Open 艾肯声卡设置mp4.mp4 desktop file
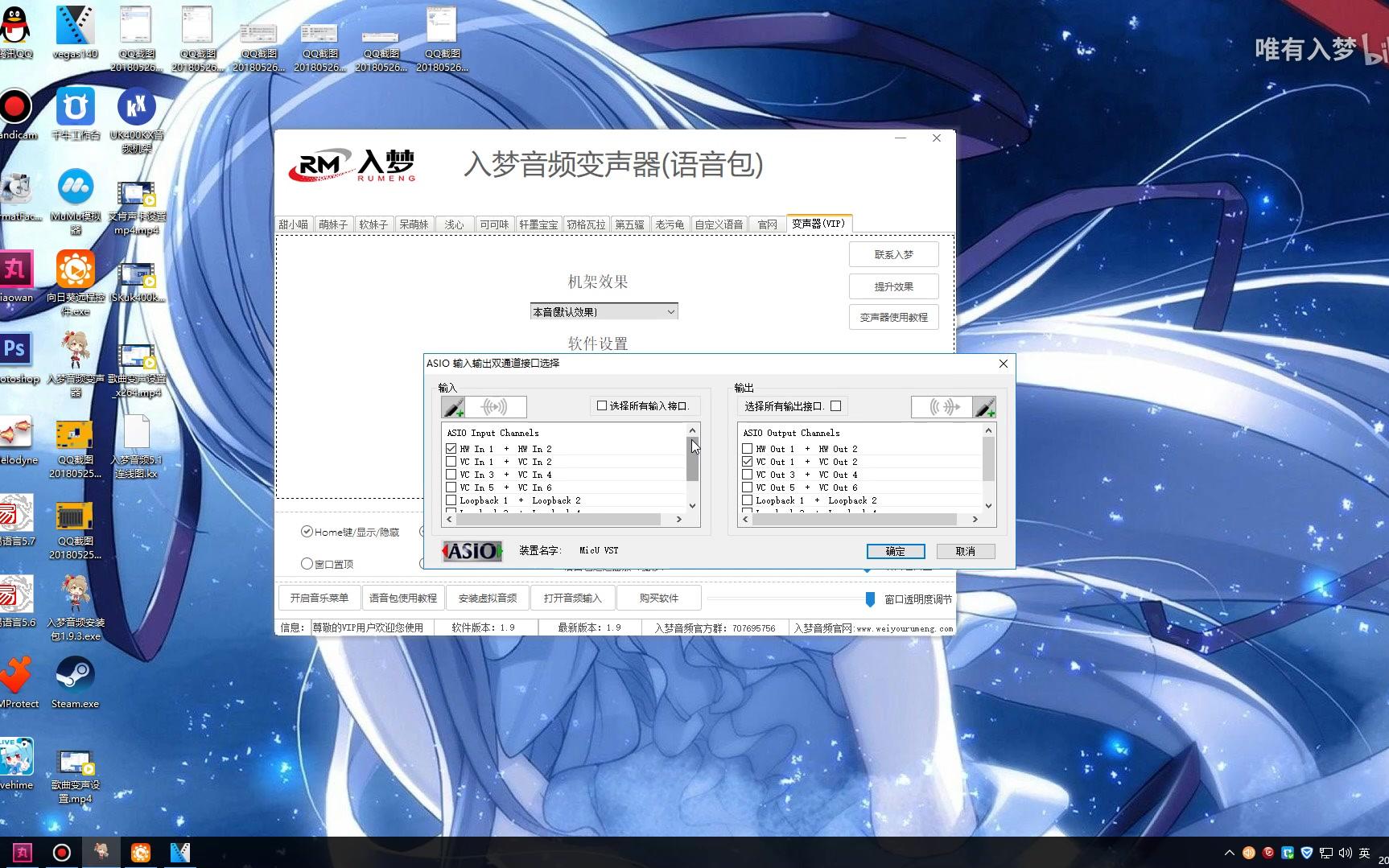 click(137, 208)
